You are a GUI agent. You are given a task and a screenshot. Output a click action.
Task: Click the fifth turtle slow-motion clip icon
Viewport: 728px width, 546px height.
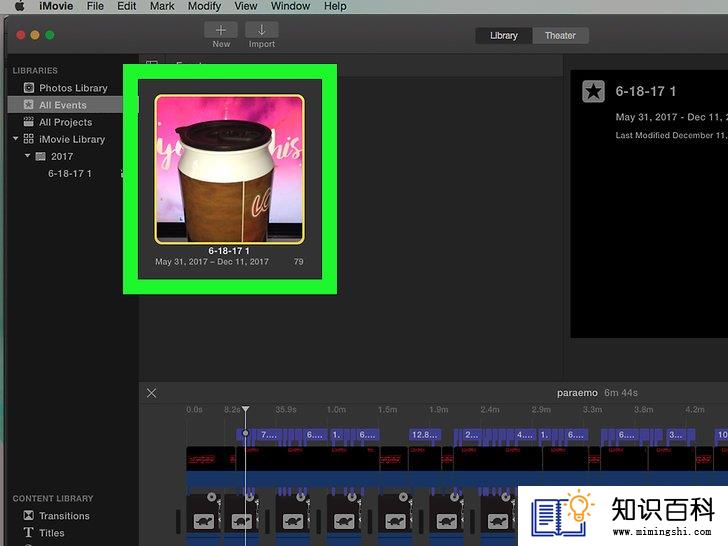pyautogui.click(x=396, y=521)
